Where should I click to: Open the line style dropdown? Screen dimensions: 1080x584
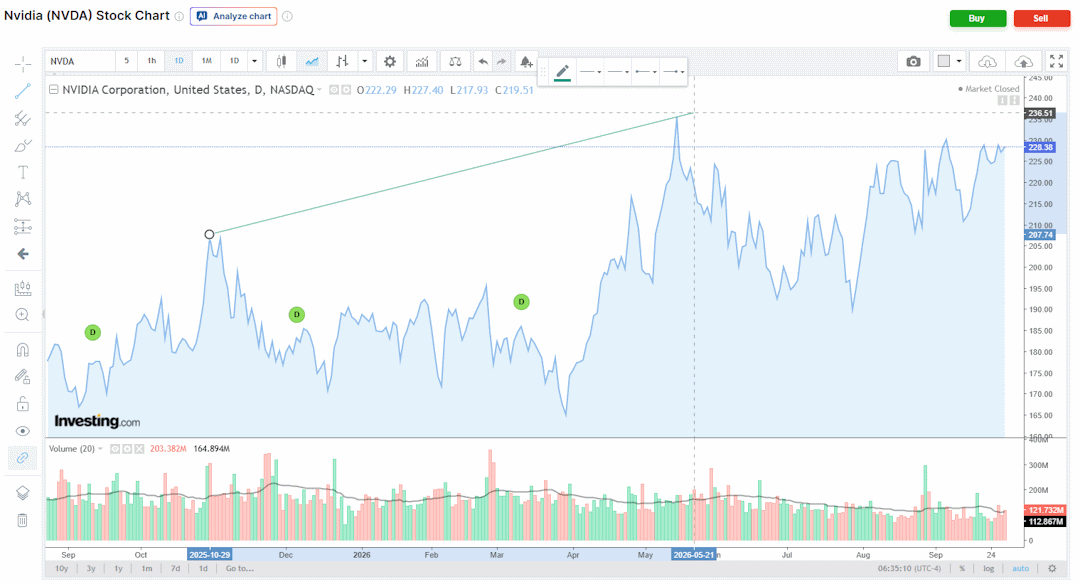tap(590, 72)
